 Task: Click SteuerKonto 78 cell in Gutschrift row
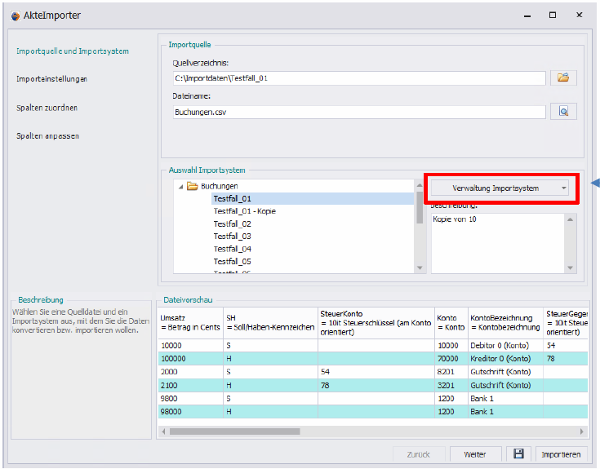click(x=376, y=385)
